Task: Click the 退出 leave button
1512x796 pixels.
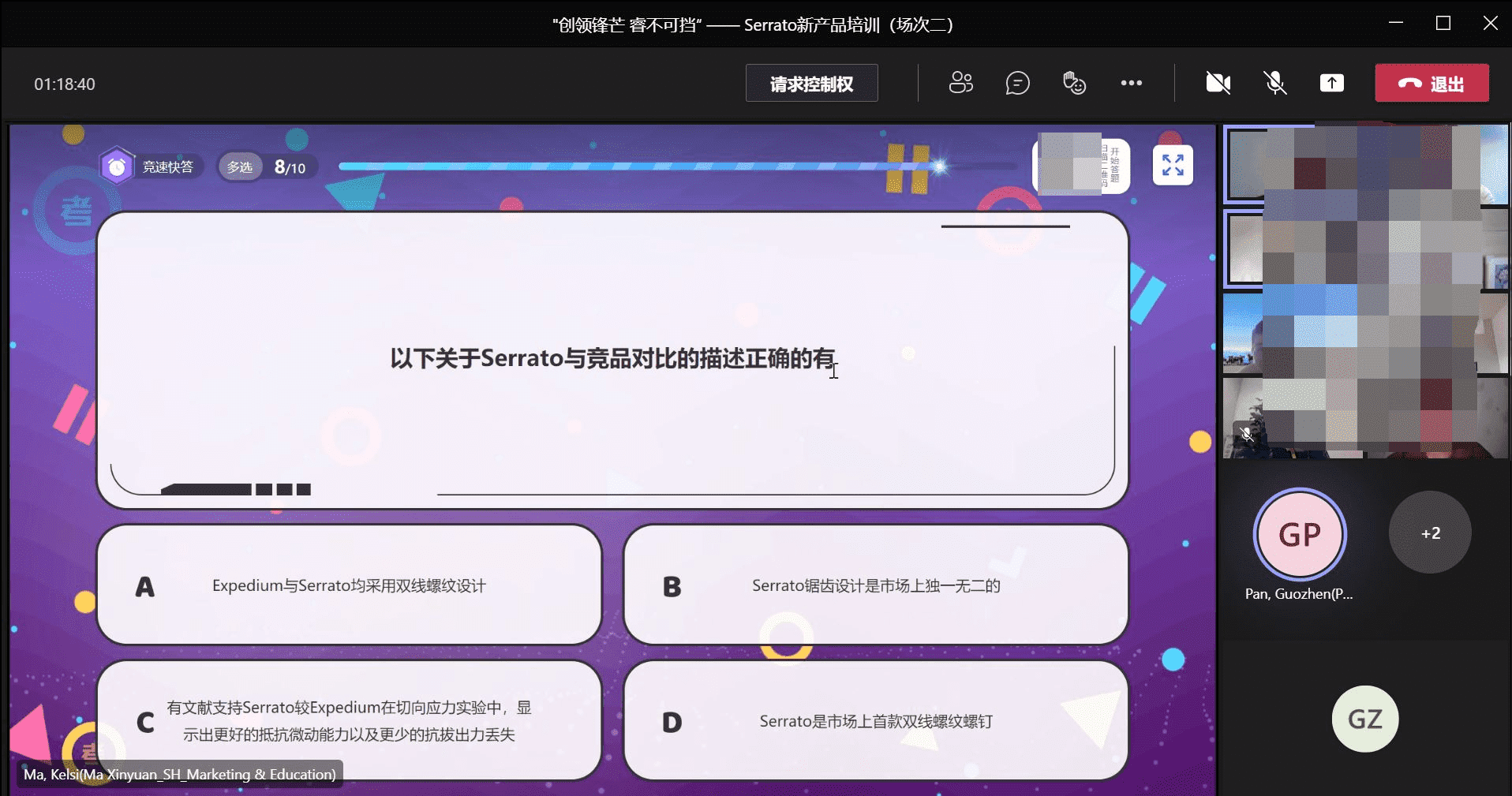Action: pyautogui.click(x=1432, y=83)
